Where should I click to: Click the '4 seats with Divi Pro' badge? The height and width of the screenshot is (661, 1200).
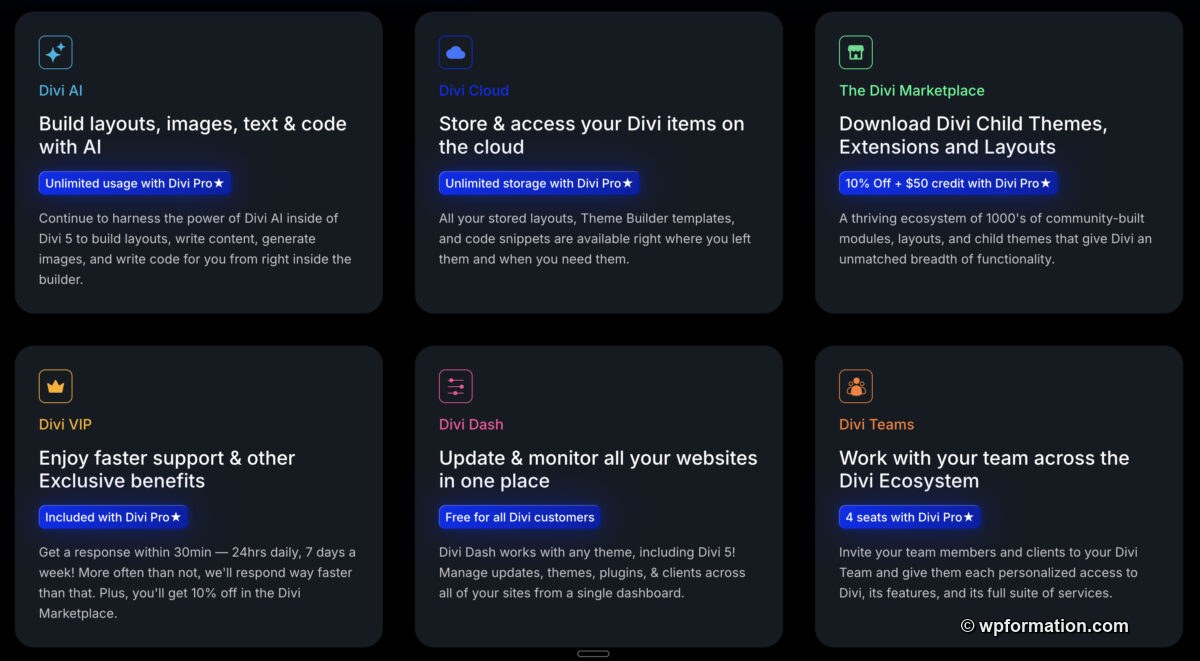909,517
